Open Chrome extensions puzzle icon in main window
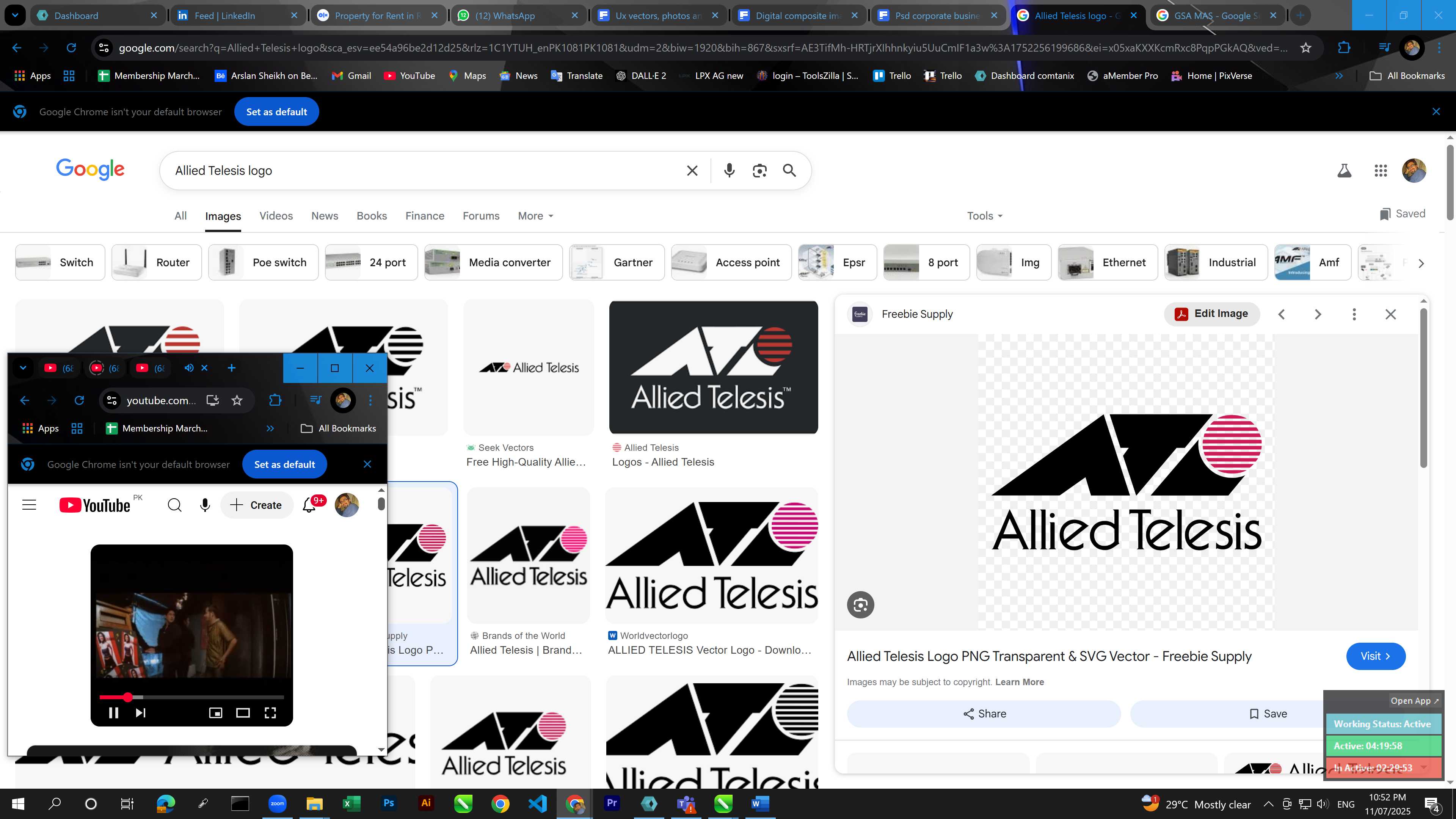1456x819 pixels. coord(1344,48)
